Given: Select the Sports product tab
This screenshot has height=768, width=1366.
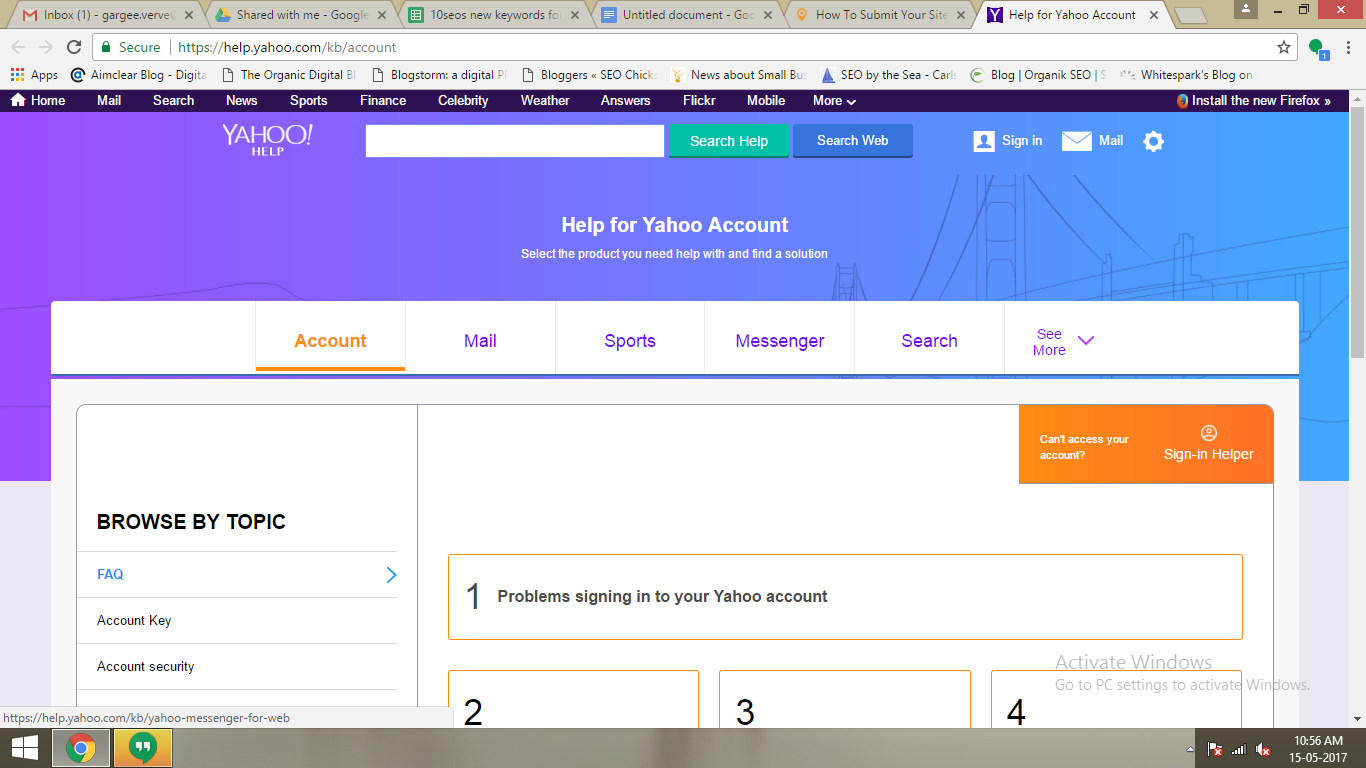Looking at the screenshot, I should pos(630,340).
